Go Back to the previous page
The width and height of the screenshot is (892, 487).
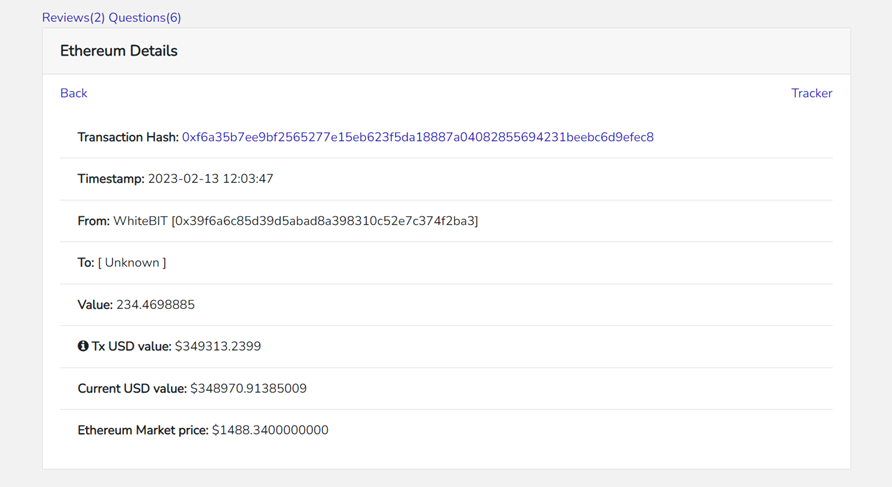coord(74,93)
